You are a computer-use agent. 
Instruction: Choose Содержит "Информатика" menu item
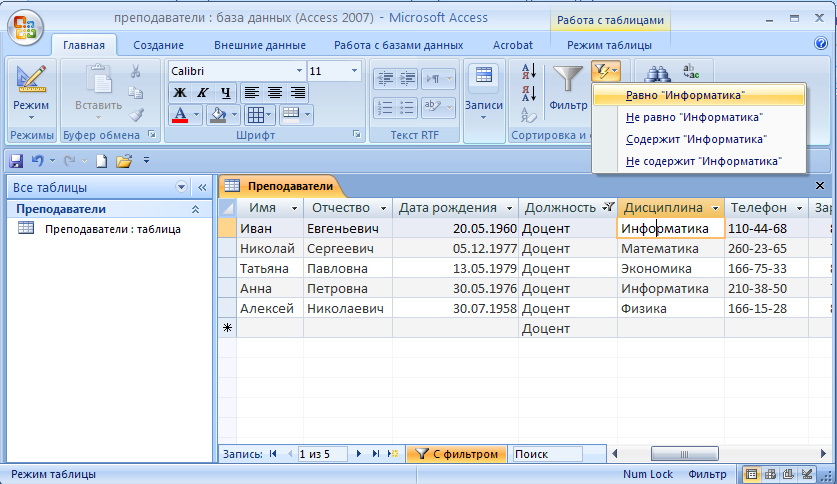tap(699, 139)
